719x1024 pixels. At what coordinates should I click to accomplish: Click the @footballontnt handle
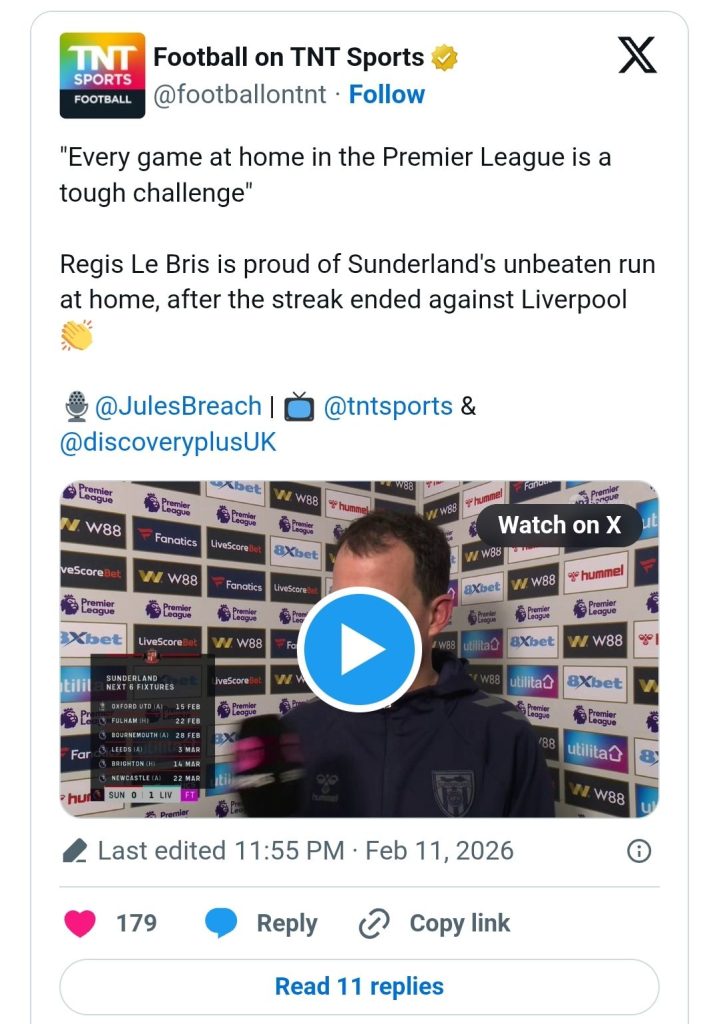click(x=240, y=94)
